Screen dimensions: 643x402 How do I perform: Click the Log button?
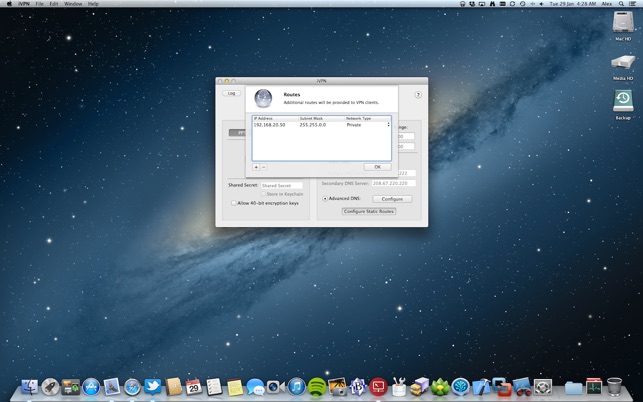(x=232, y=93)
